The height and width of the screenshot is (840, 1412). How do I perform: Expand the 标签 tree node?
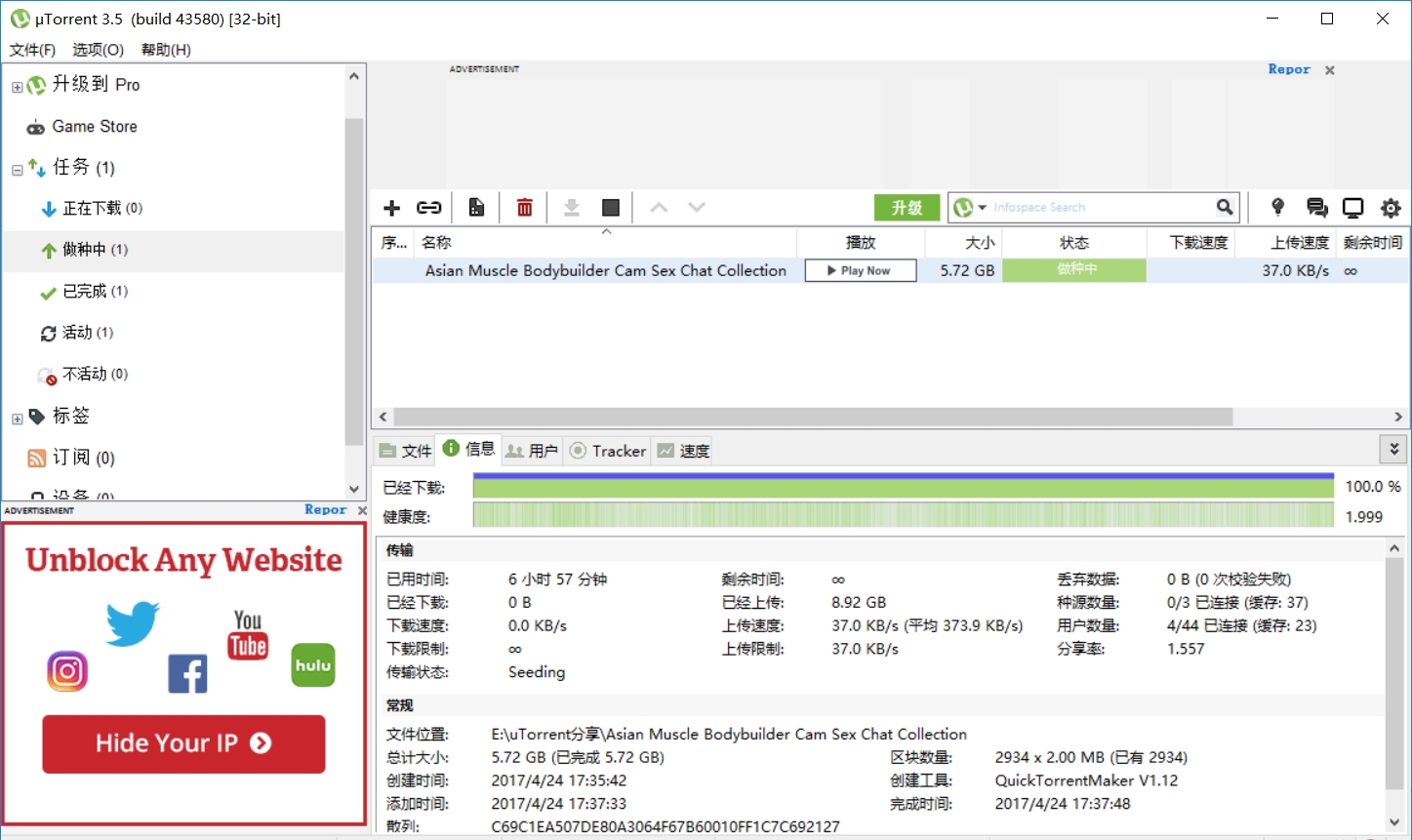tap(17, 419)
